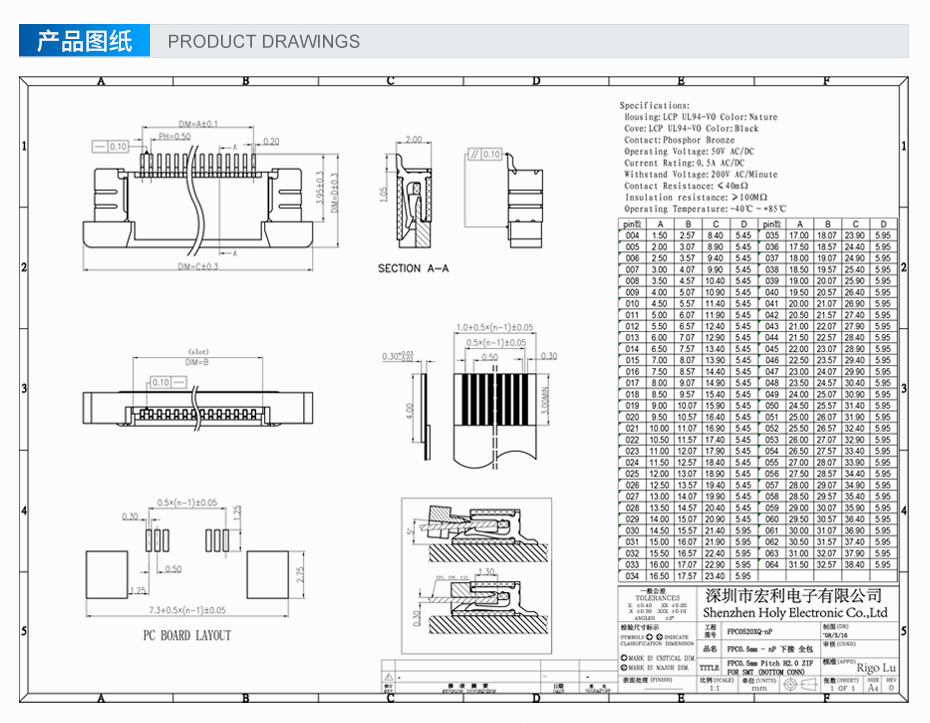Screen dimensions: 930x723
Task: Click the '08/5/16 date in title block
Action: (836, 635)
